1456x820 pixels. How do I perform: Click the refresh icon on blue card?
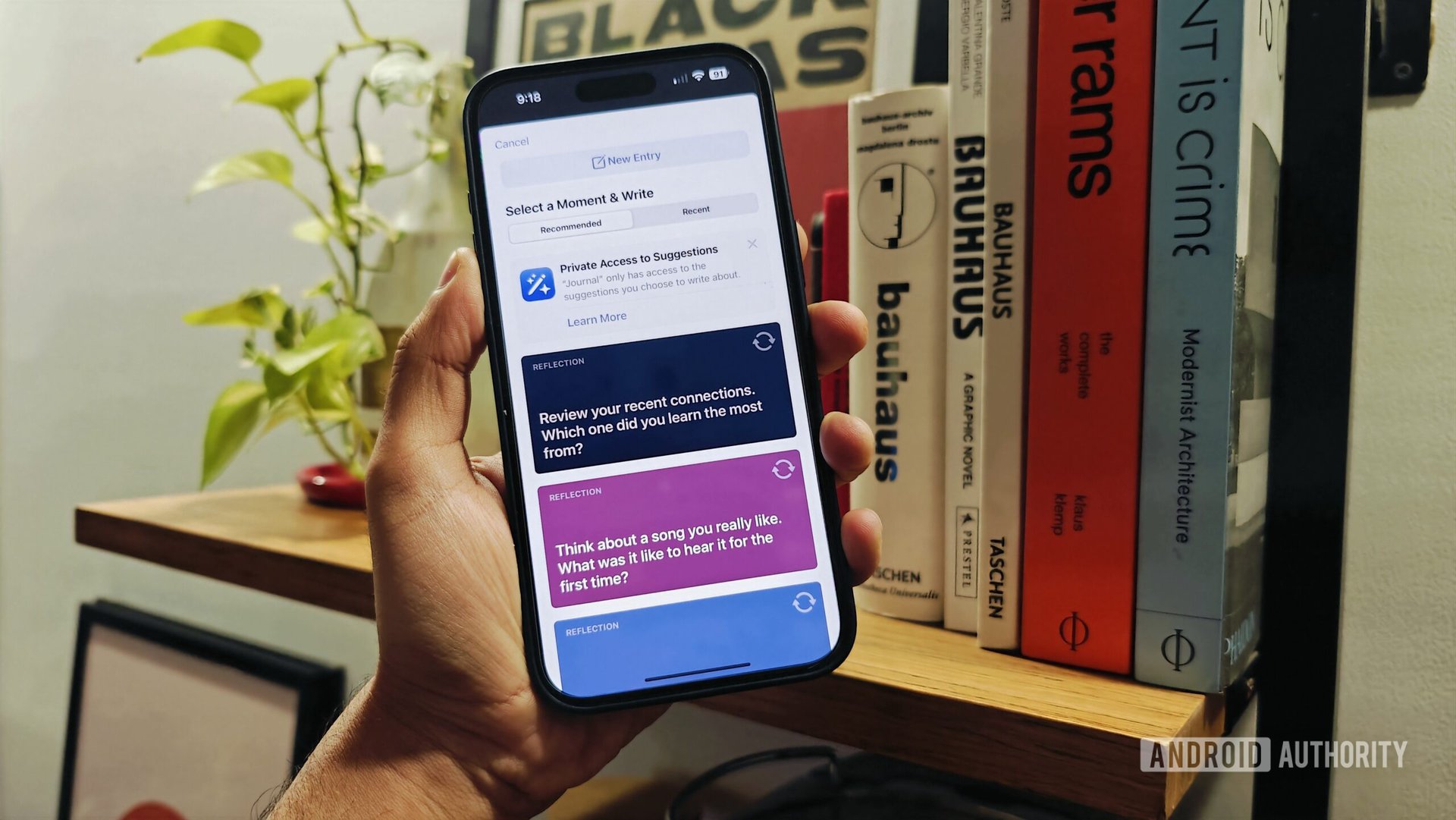800,602
